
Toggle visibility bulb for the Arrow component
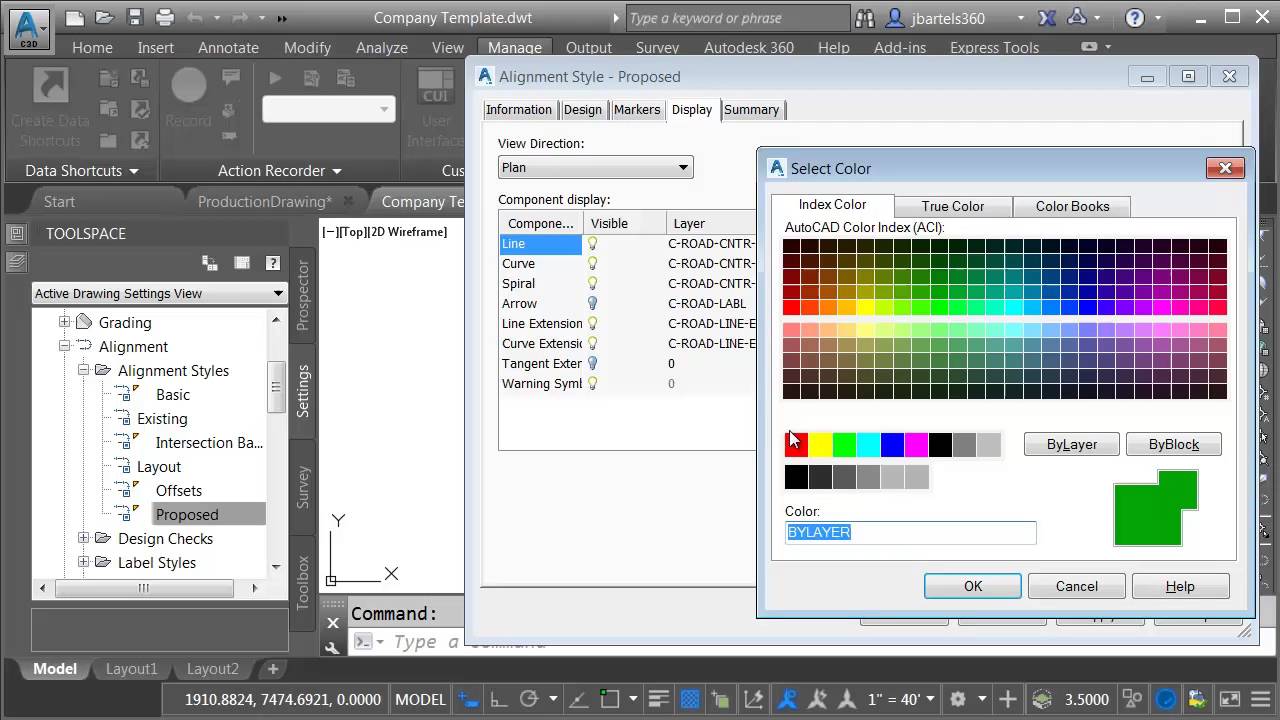point(592,303)
